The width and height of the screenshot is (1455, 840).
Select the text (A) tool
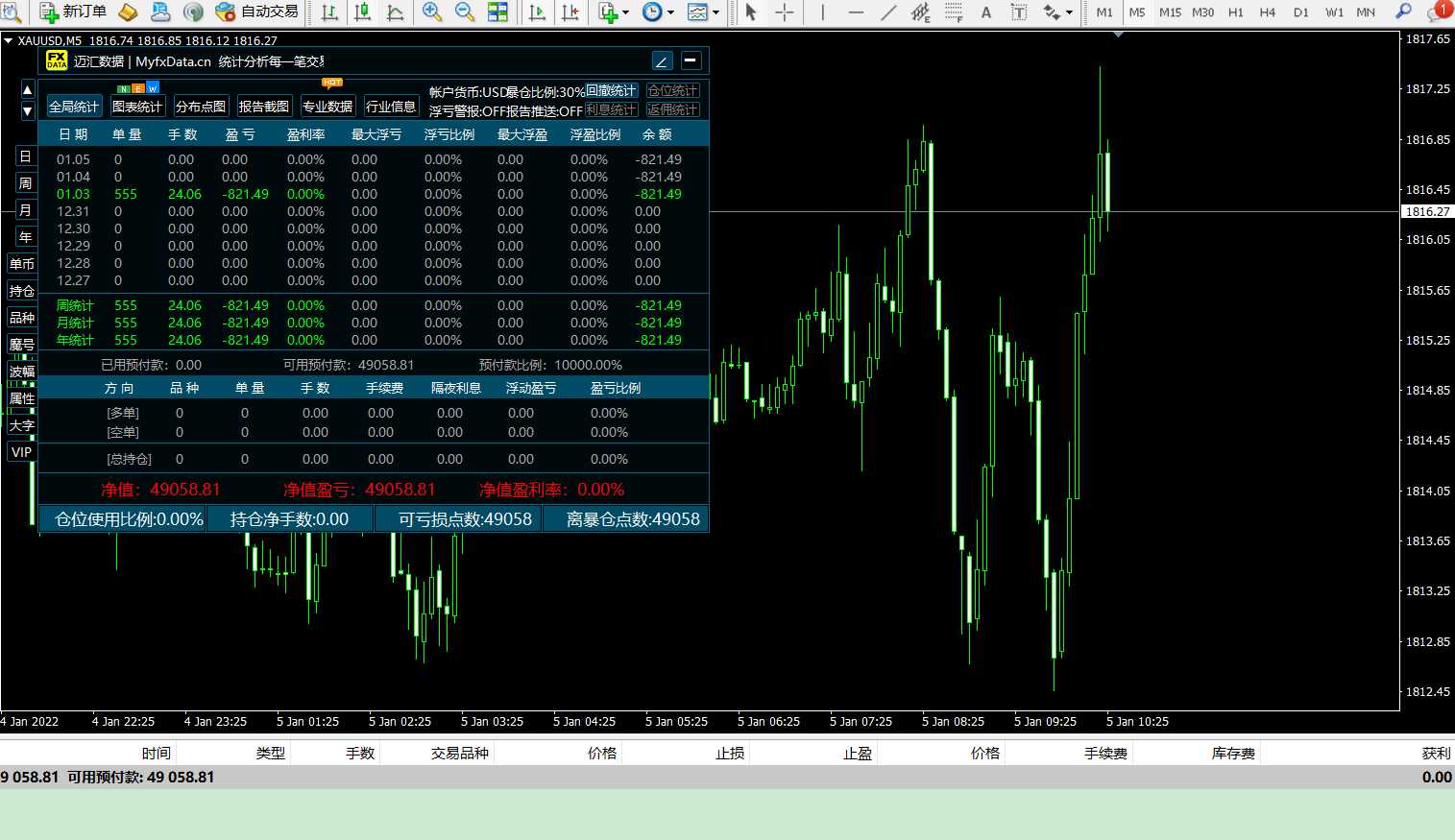986,12
